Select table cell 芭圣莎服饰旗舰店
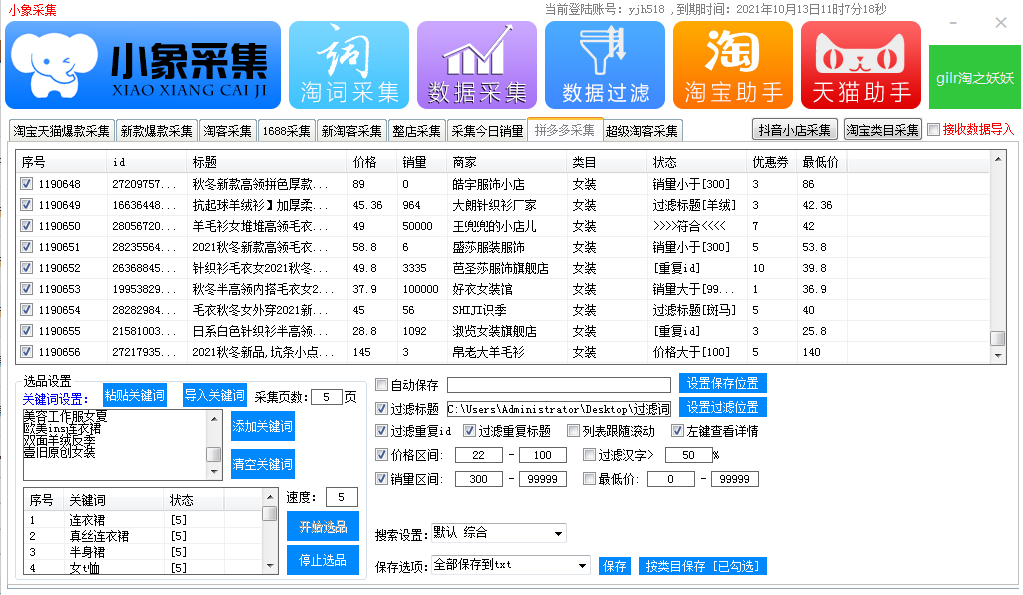The width and height of the screenshot is (1023, 595). [x=500, y=268]
